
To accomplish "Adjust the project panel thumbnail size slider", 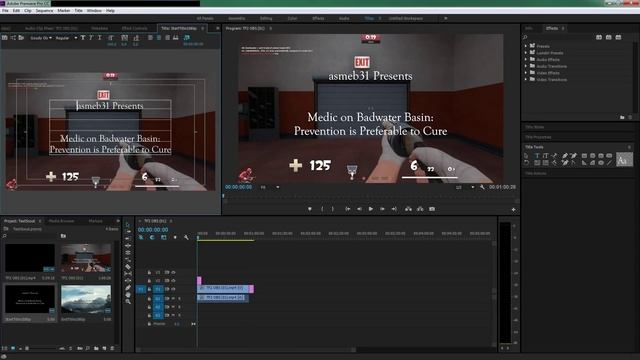I will pos(43,349).
